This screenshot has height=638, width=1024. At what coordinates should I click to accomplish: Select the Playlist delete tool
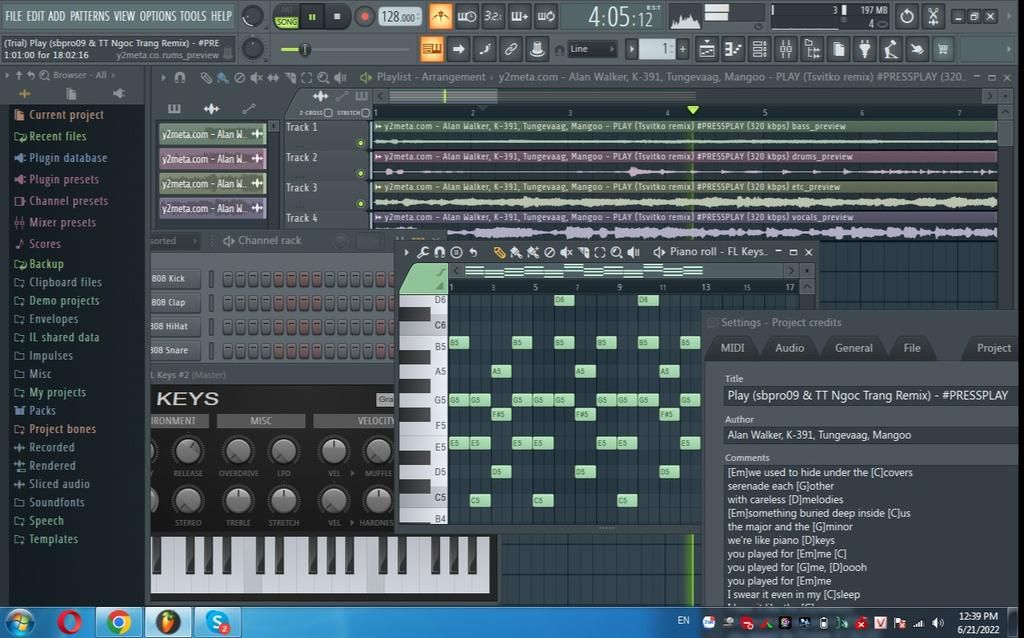tap(240, 78)
